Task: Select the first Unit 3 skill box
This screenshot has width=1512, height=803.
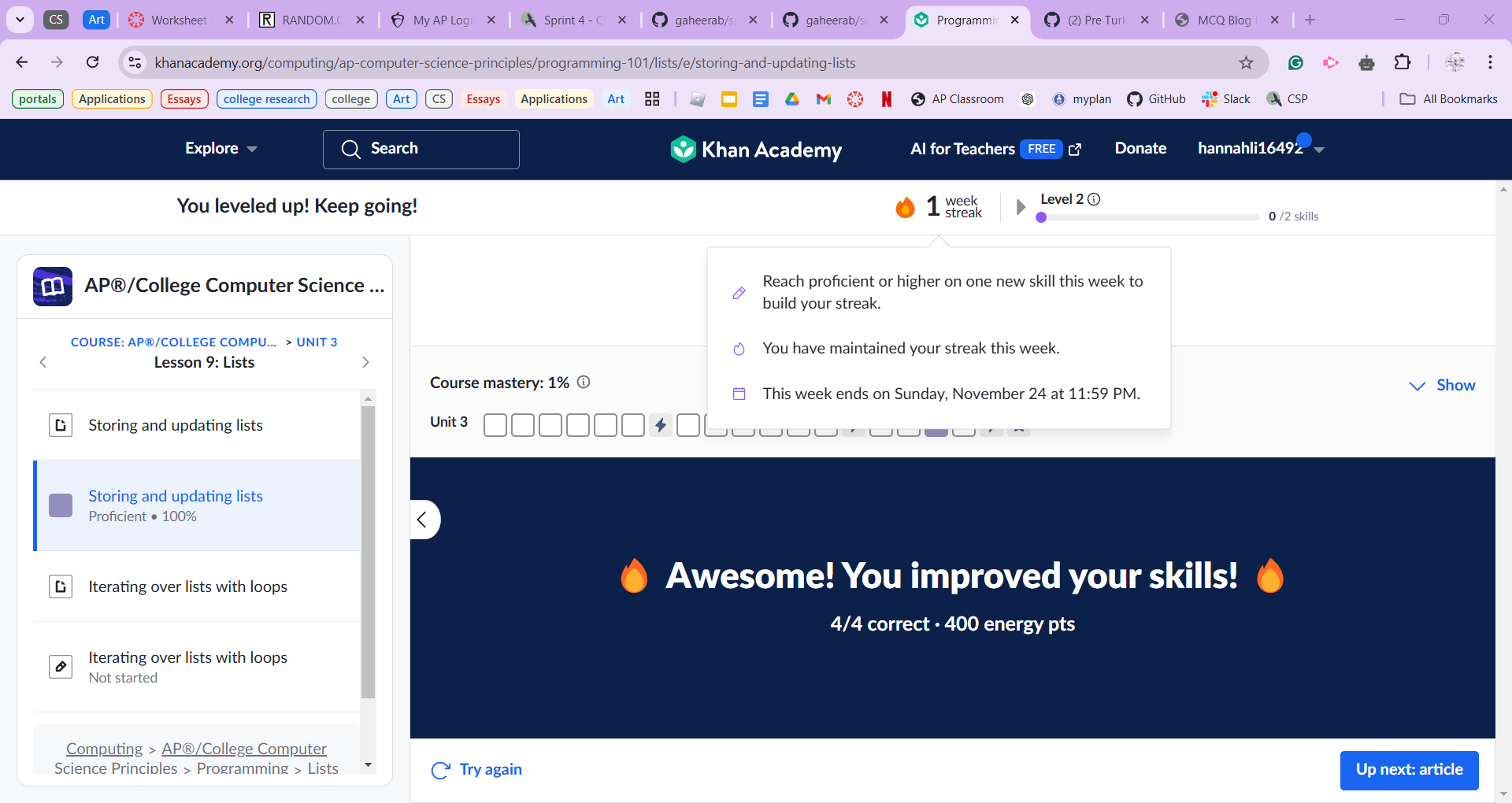Action: 495,425
